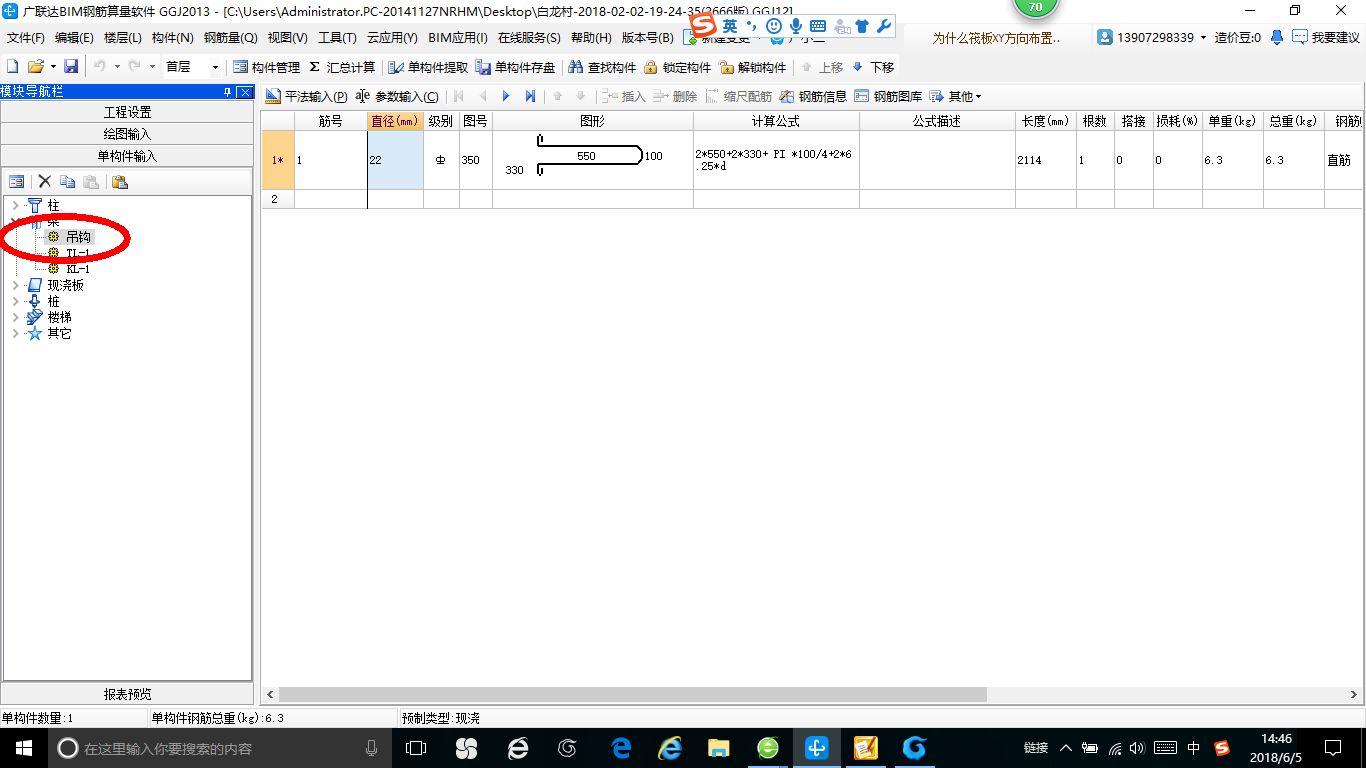Open the 单构件输入 section

tap(127, 156)
